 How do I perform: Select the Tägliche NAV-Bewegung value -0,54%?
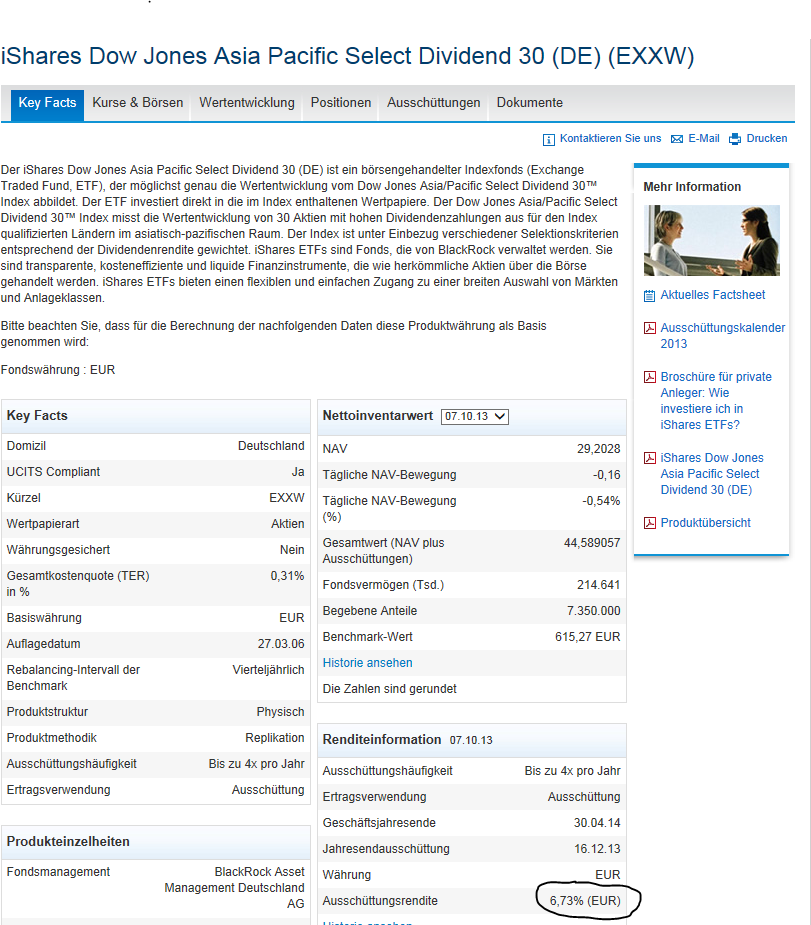coord(601,501)
